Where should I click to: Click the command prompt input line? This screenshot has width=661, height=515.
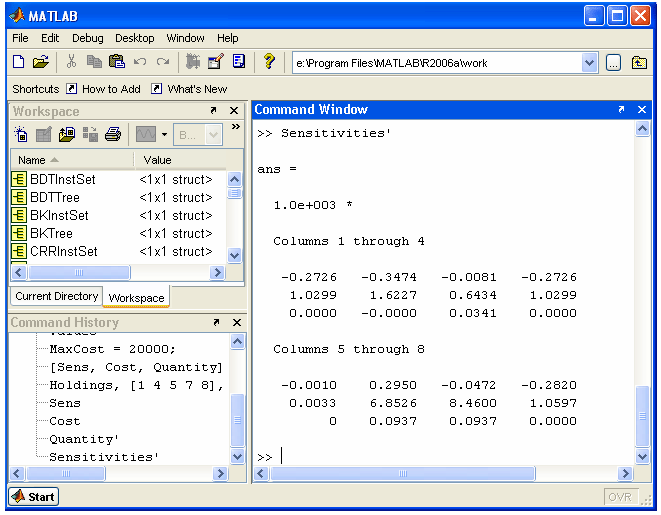click(x=443, y=457)
